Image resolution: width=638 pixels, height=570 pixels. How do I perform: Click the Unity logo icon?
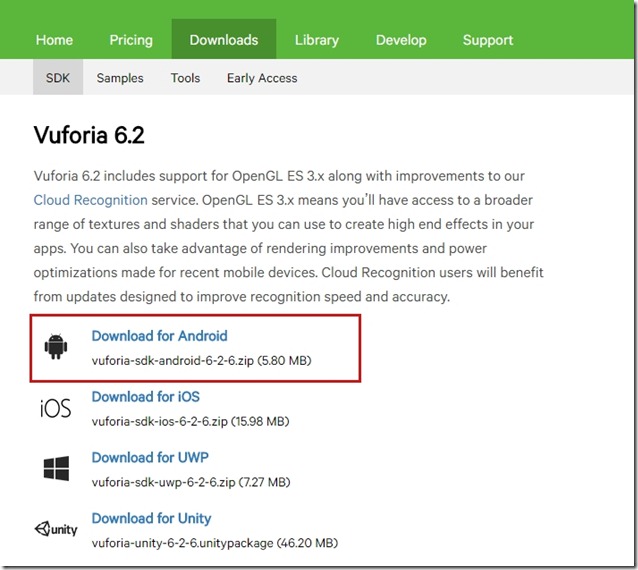(x=56, y=529)
